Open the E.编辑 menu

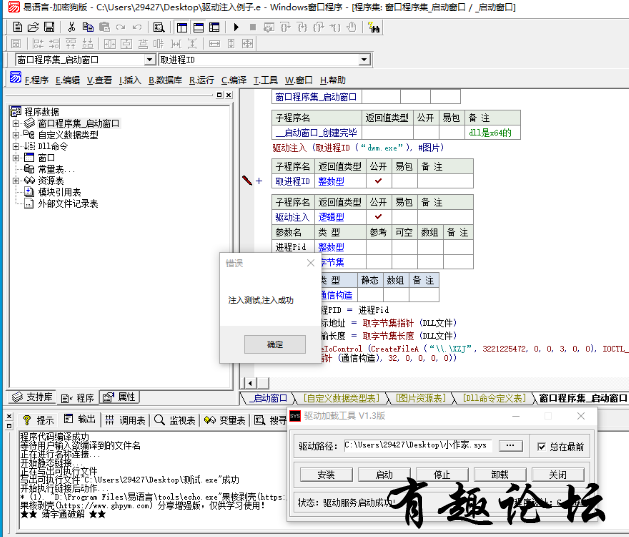coord(67,80)
